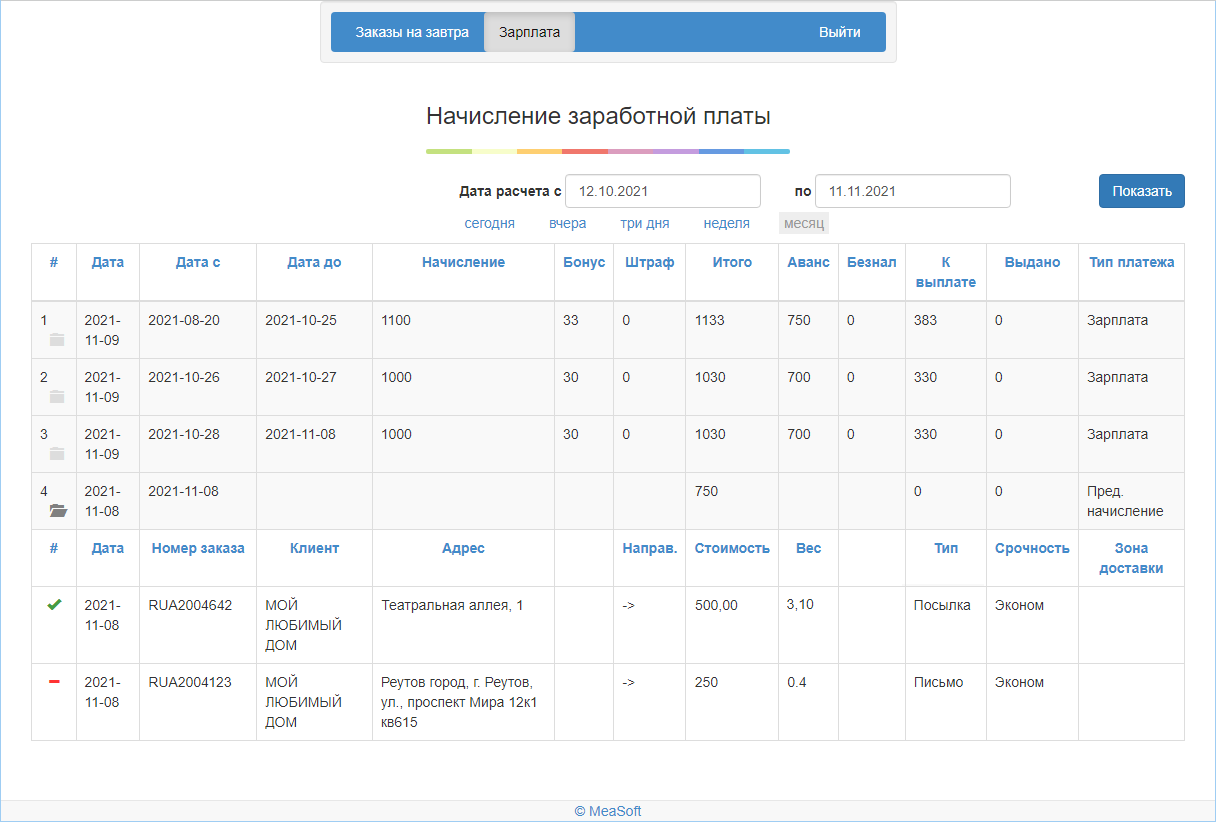1216x822 pixels.
Task: Click the red minus for order RUA2004123
Action: (54, 682)
